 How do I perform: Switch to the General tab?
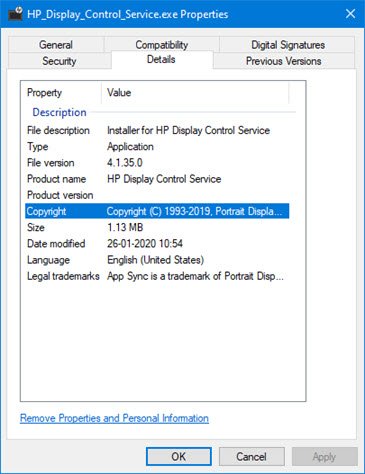pos(56,45)
